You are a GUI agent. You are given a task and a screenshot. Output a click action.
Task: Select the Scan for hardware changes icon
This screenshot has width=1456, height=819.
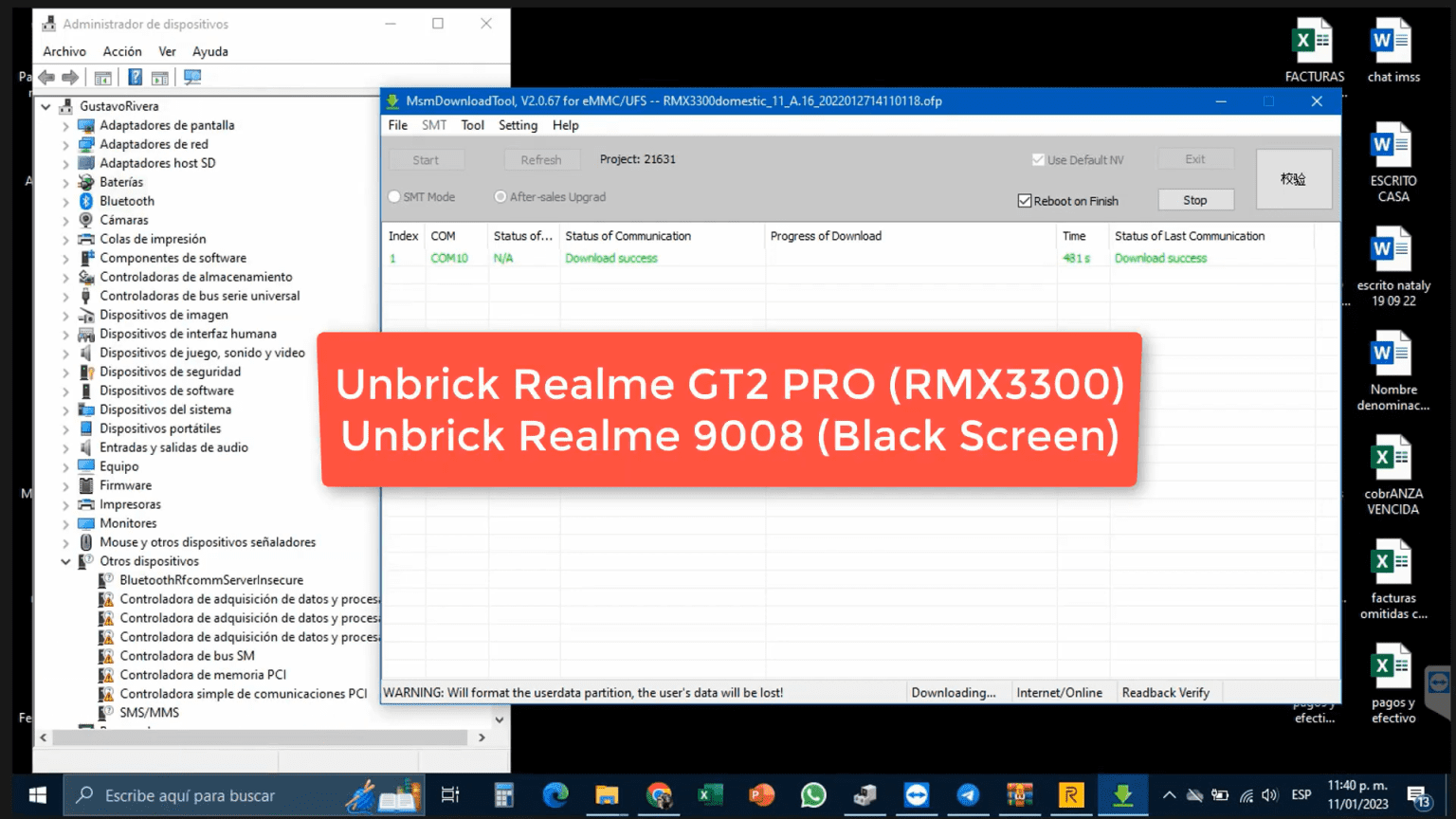(191, 78)
